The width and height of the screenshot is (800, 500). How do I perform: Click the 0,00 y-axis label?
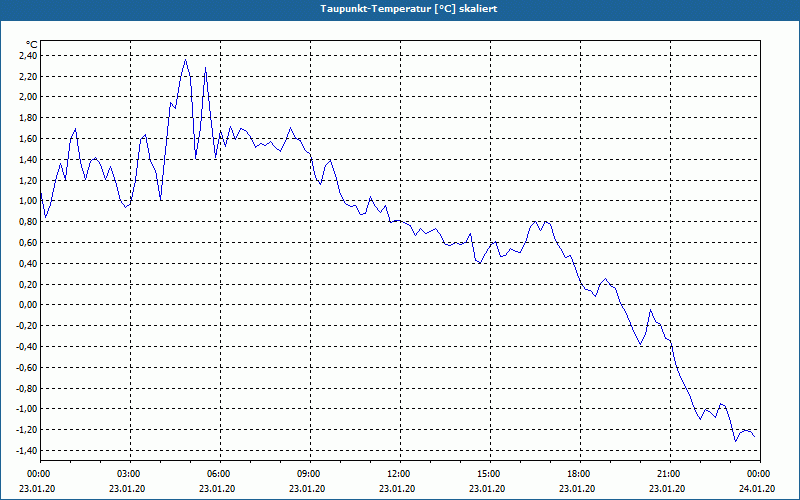(29, 305)
